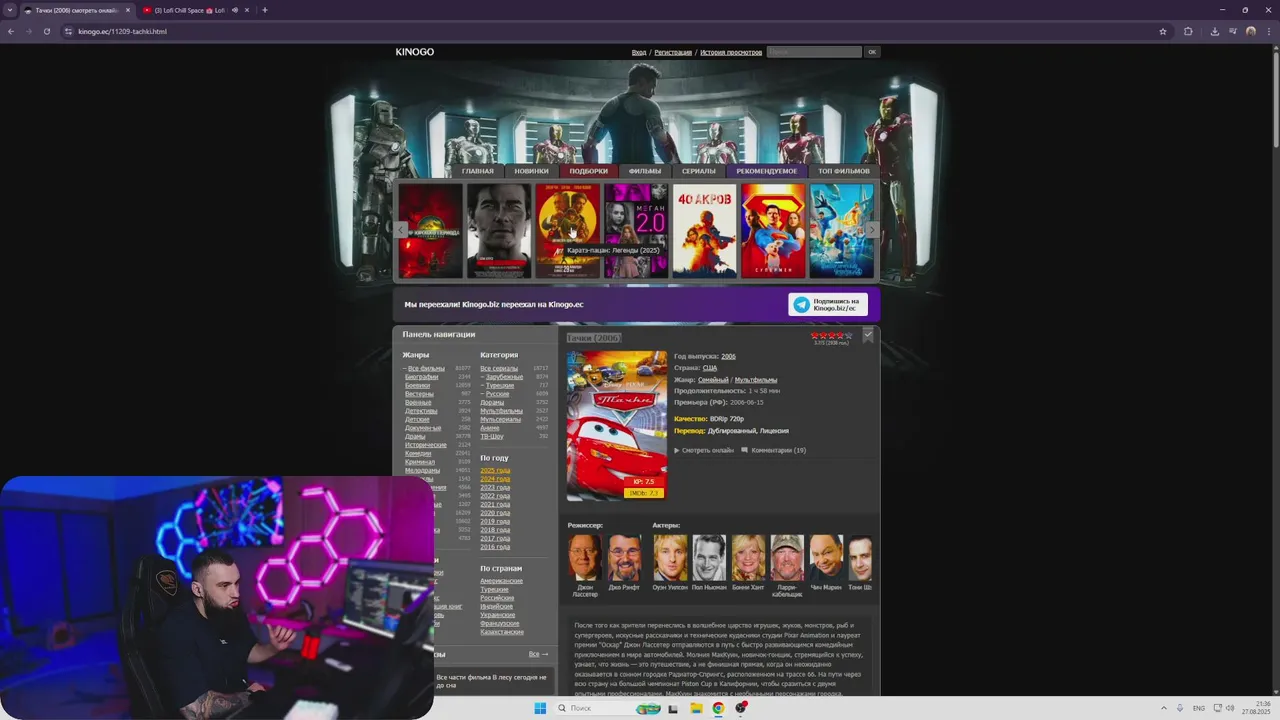Reload the page with the refresh icon
Image resolution: width=1280 pixels, height=720 pixels.
(46, 31)
